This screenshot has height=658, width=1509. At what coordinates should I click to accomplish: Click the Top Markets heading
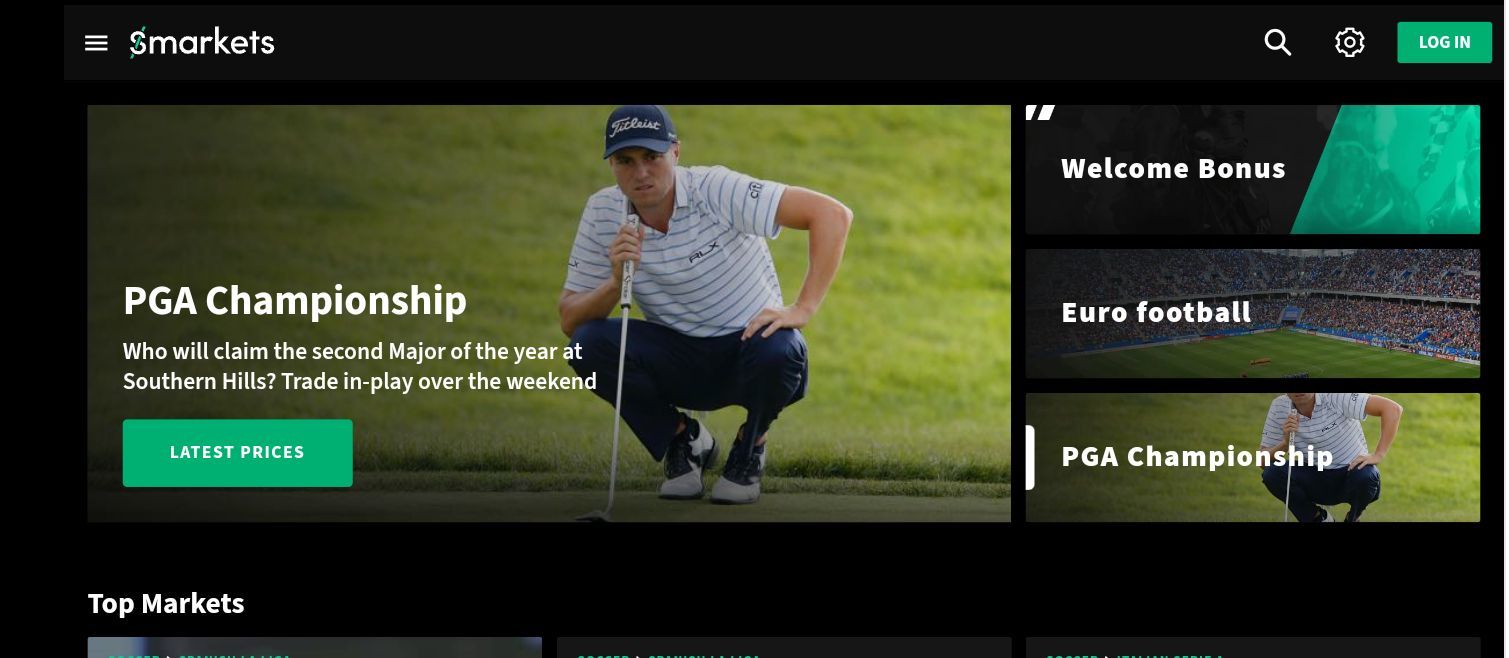pyautogui.click(x=166, y=604)
